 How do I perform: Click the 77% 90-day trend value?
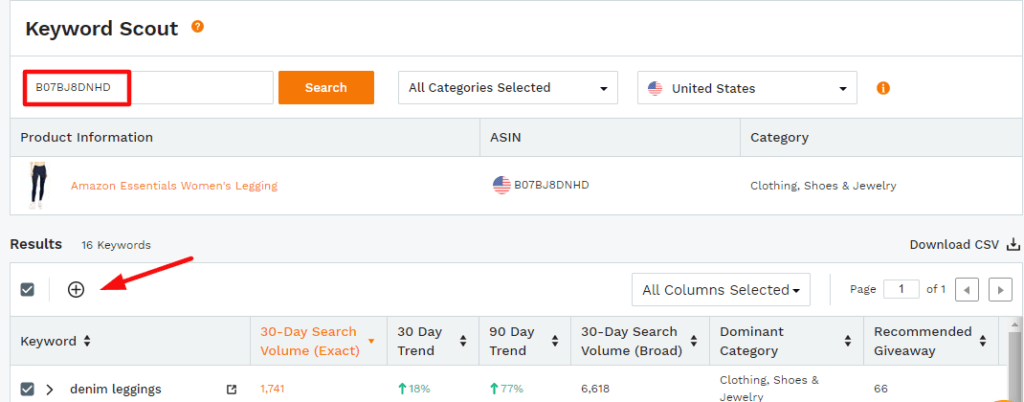tap(507, 390)
